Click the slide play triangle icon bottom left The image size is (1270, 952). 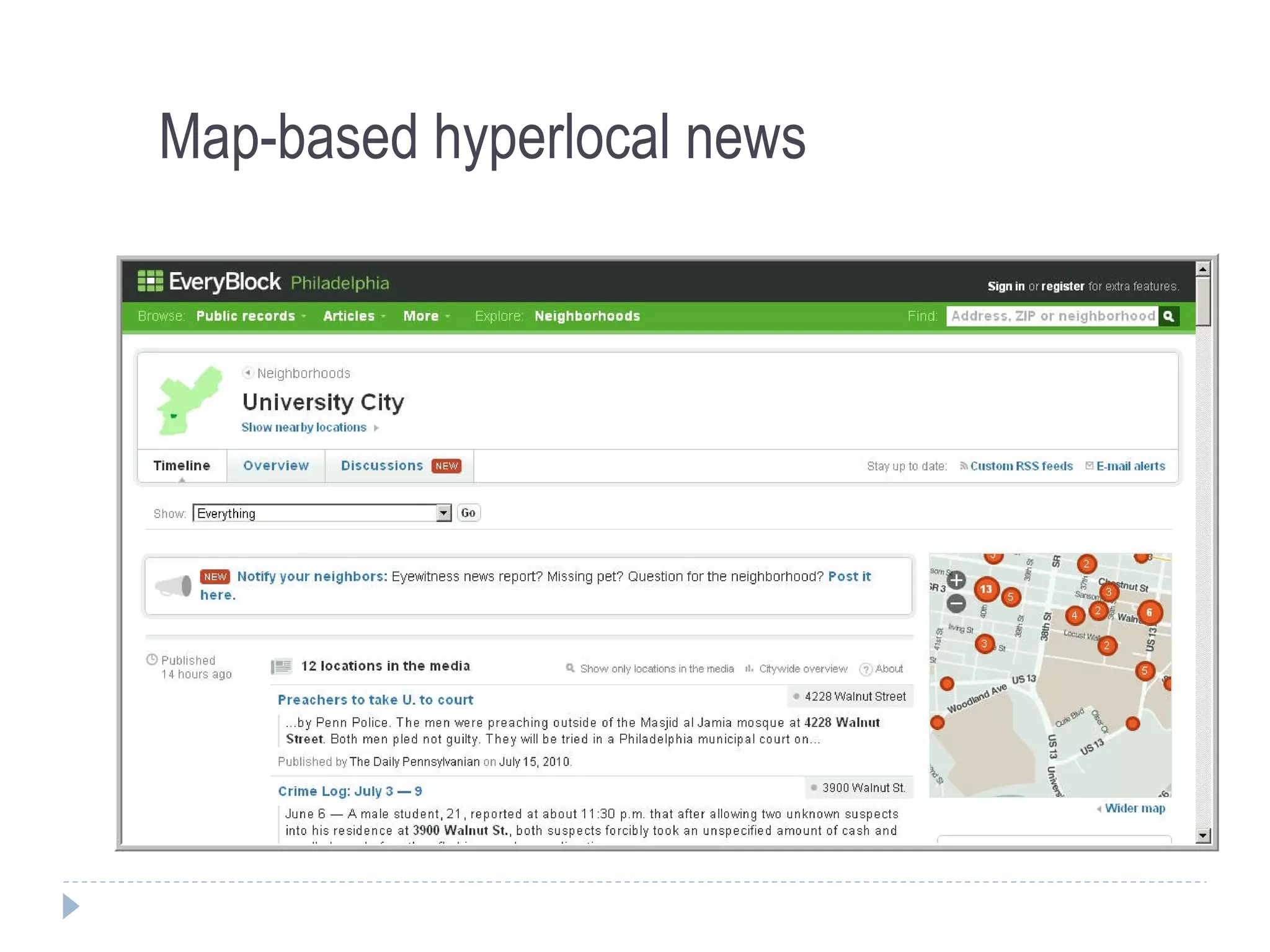71,906
